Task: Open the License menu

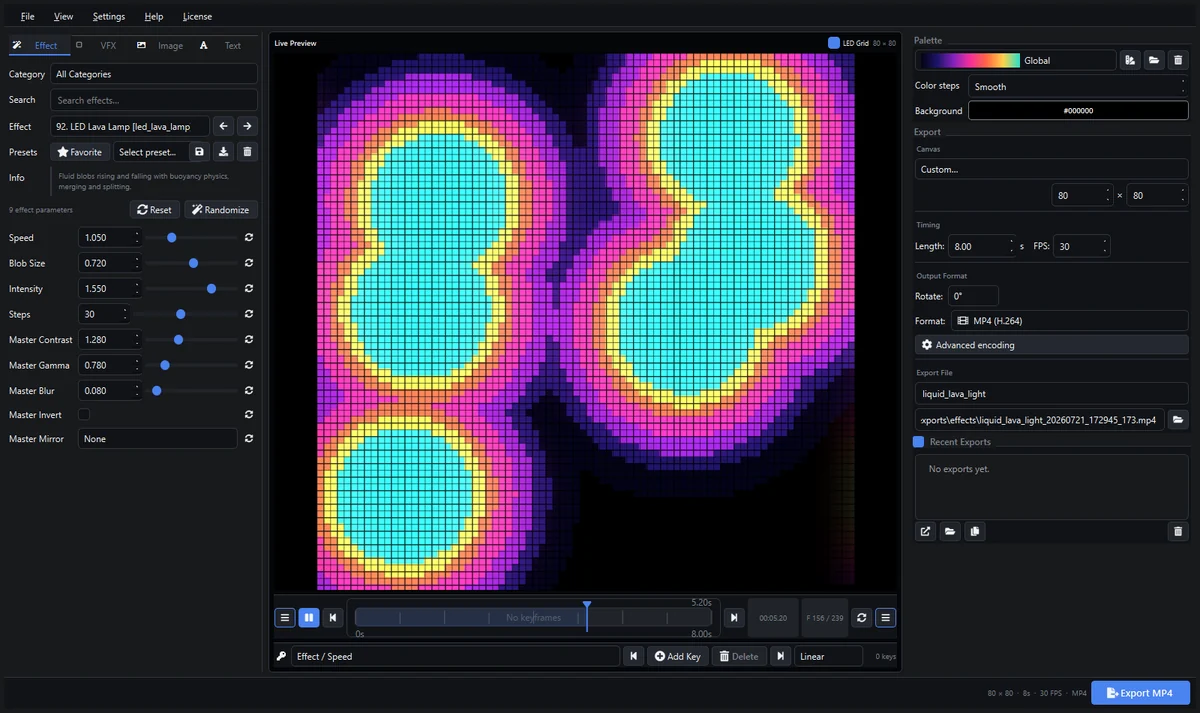Action: click(x=197, y=17)
